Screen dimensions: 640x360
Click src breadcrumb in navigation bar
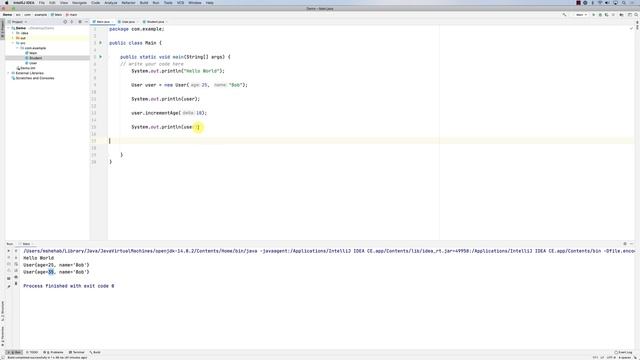18,15
